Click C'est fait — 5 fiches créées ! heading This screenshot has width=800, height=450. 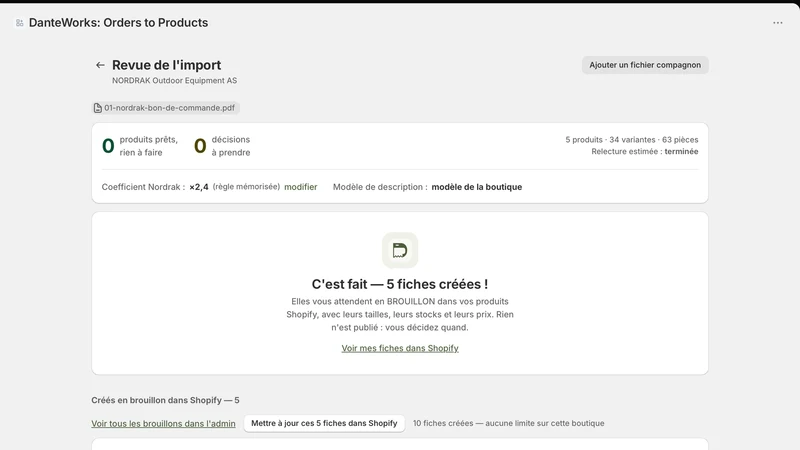pos(400,284)
